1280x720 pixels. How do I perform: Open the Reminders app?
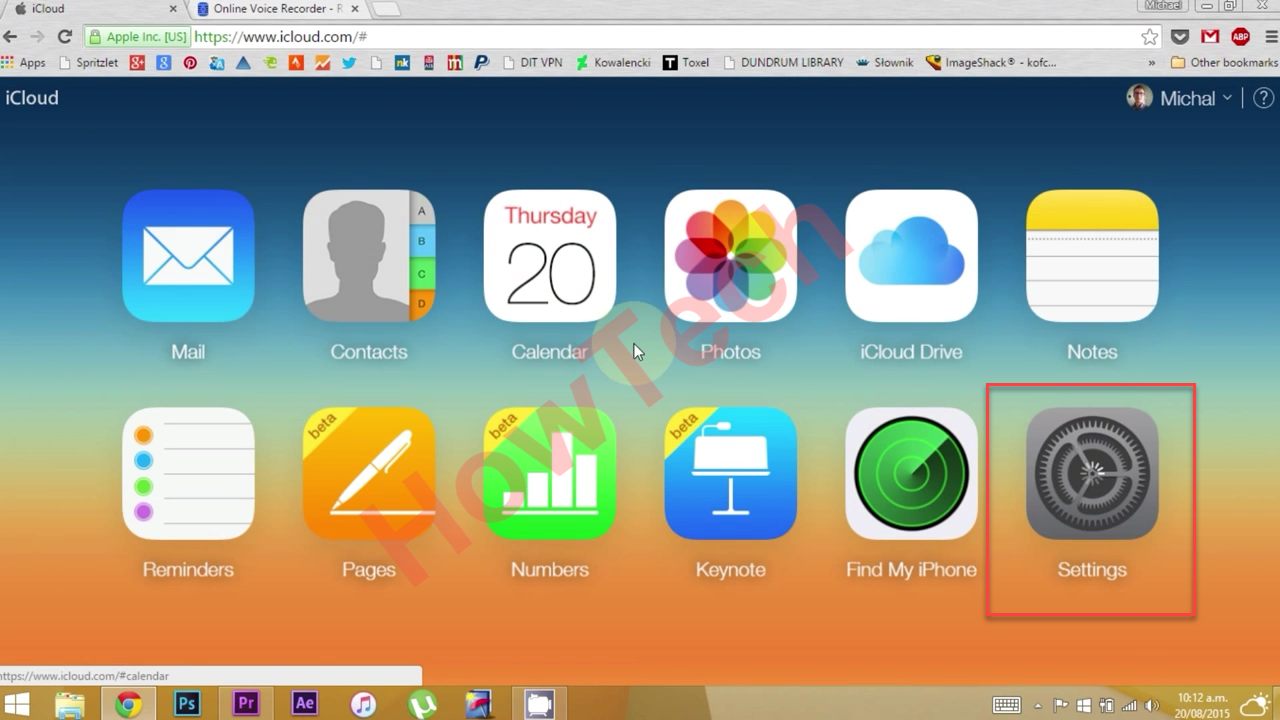pyautogui.click(x=188, y=473)
